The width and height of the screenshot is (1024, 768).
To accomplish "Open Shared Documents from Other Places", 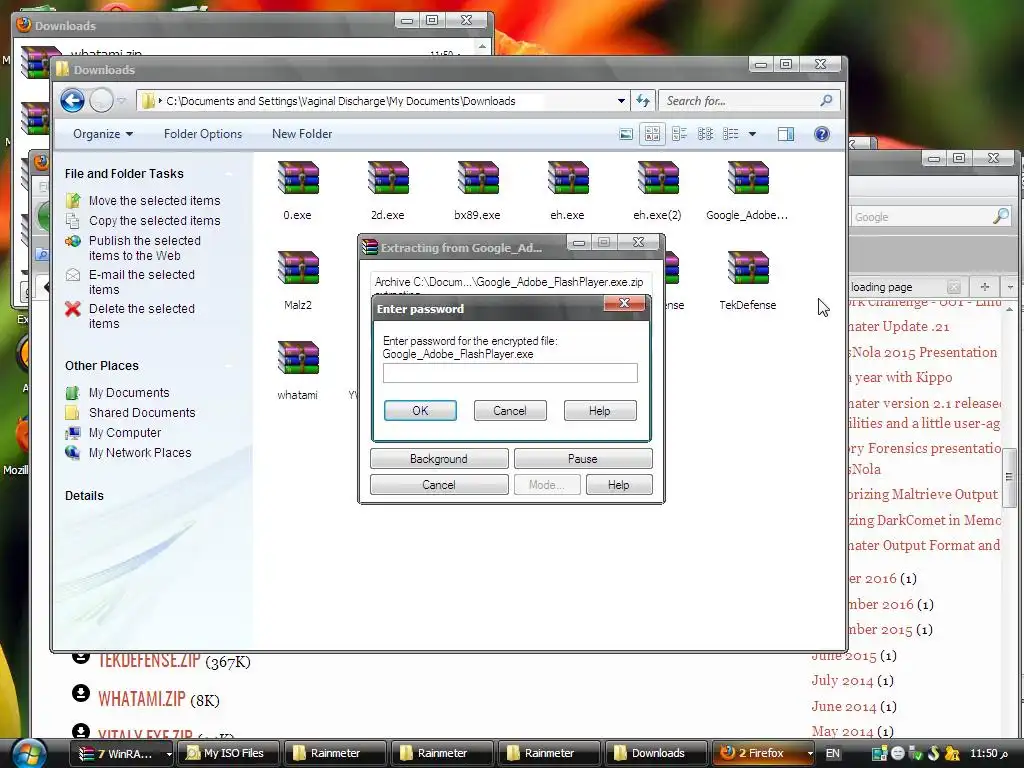I will point(142,413).
